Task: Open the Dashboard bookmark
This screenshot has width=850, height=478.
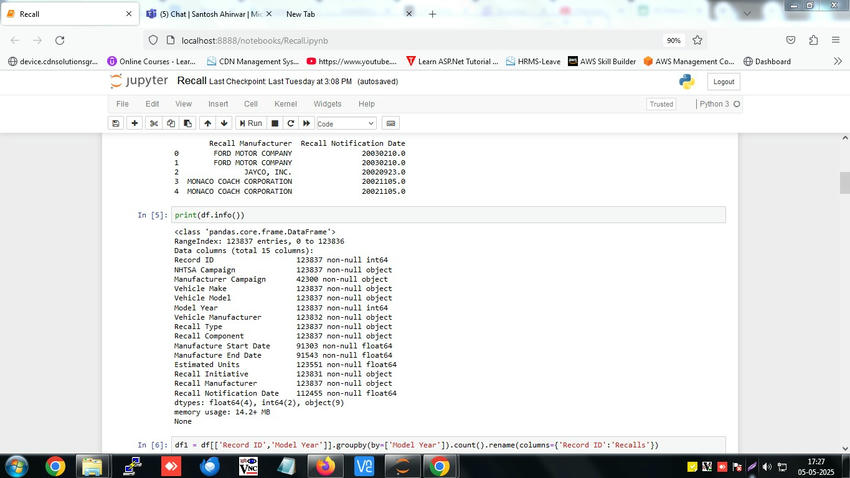Action: pyautogui.click(x=767, y=62)
